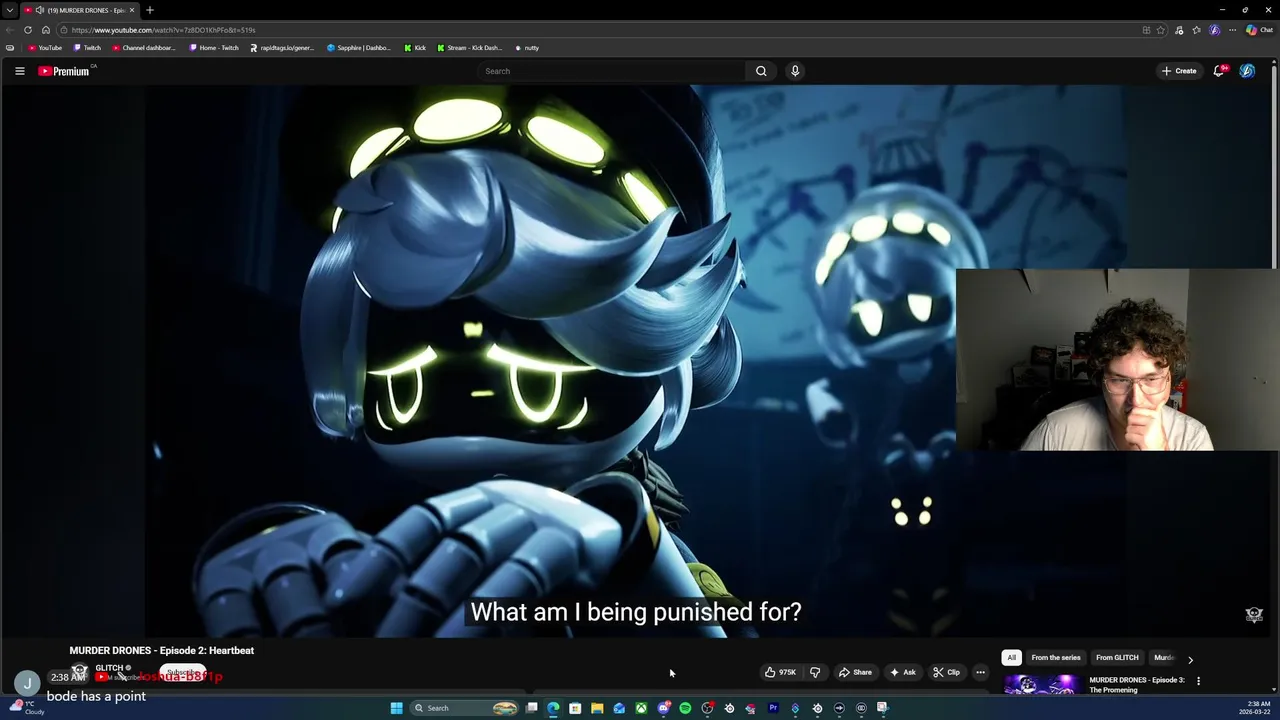This screenshot has height=720, width=1280.
Task: Click the GLITCH watermark in video corner
Action: (1254, 615)
